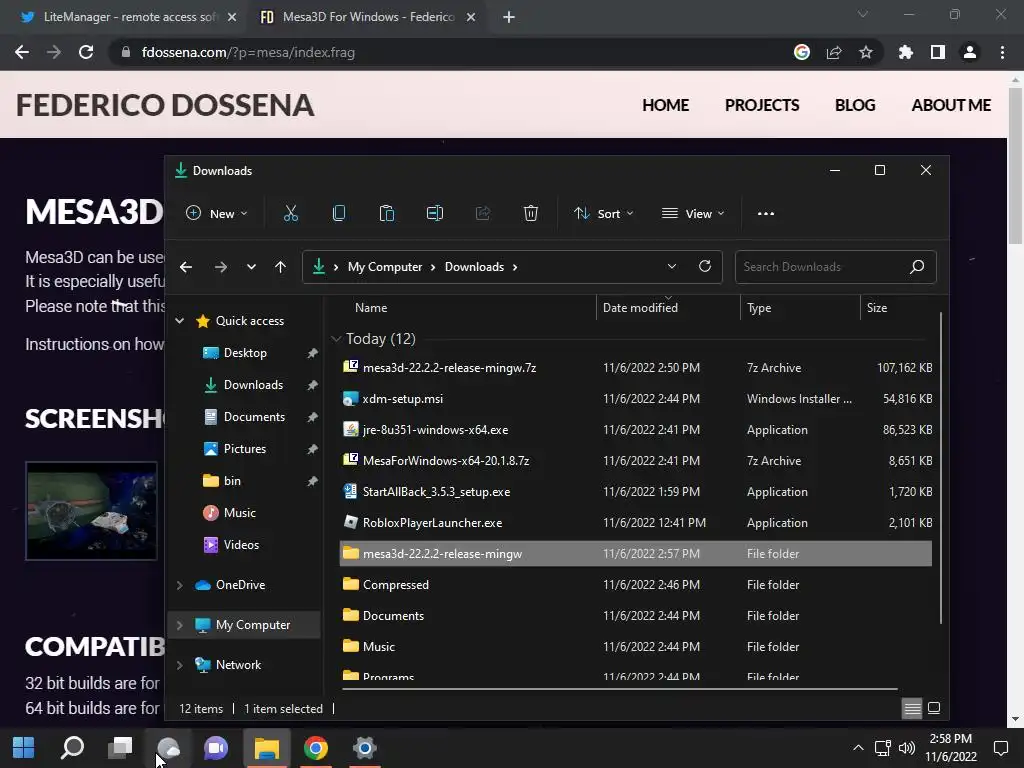Expand My Computer tree node
Viewport: 1024px width, 768px height.
click(180, 625)
